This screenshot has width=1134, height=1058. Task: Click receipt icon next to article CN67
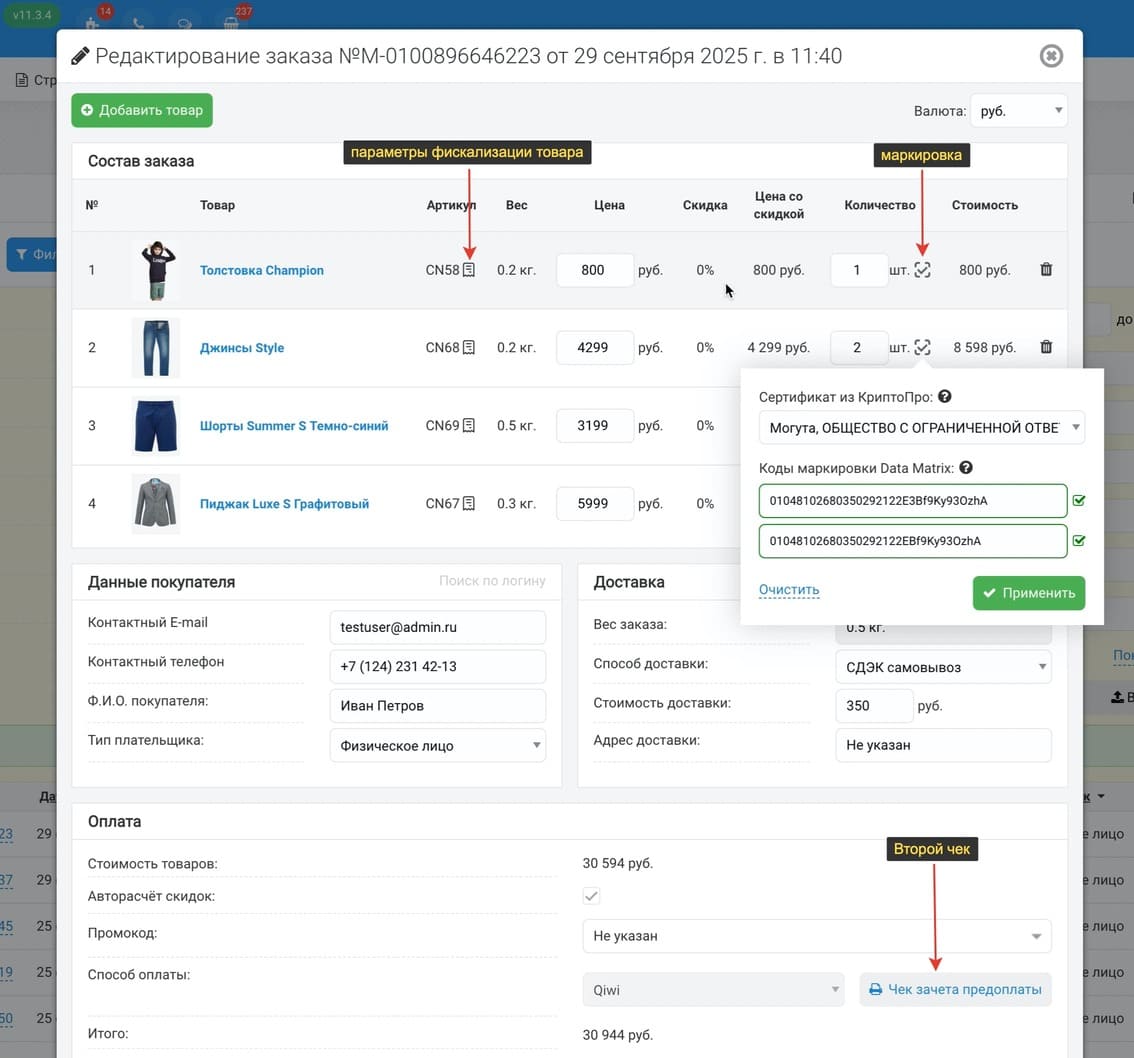(469, 504)
